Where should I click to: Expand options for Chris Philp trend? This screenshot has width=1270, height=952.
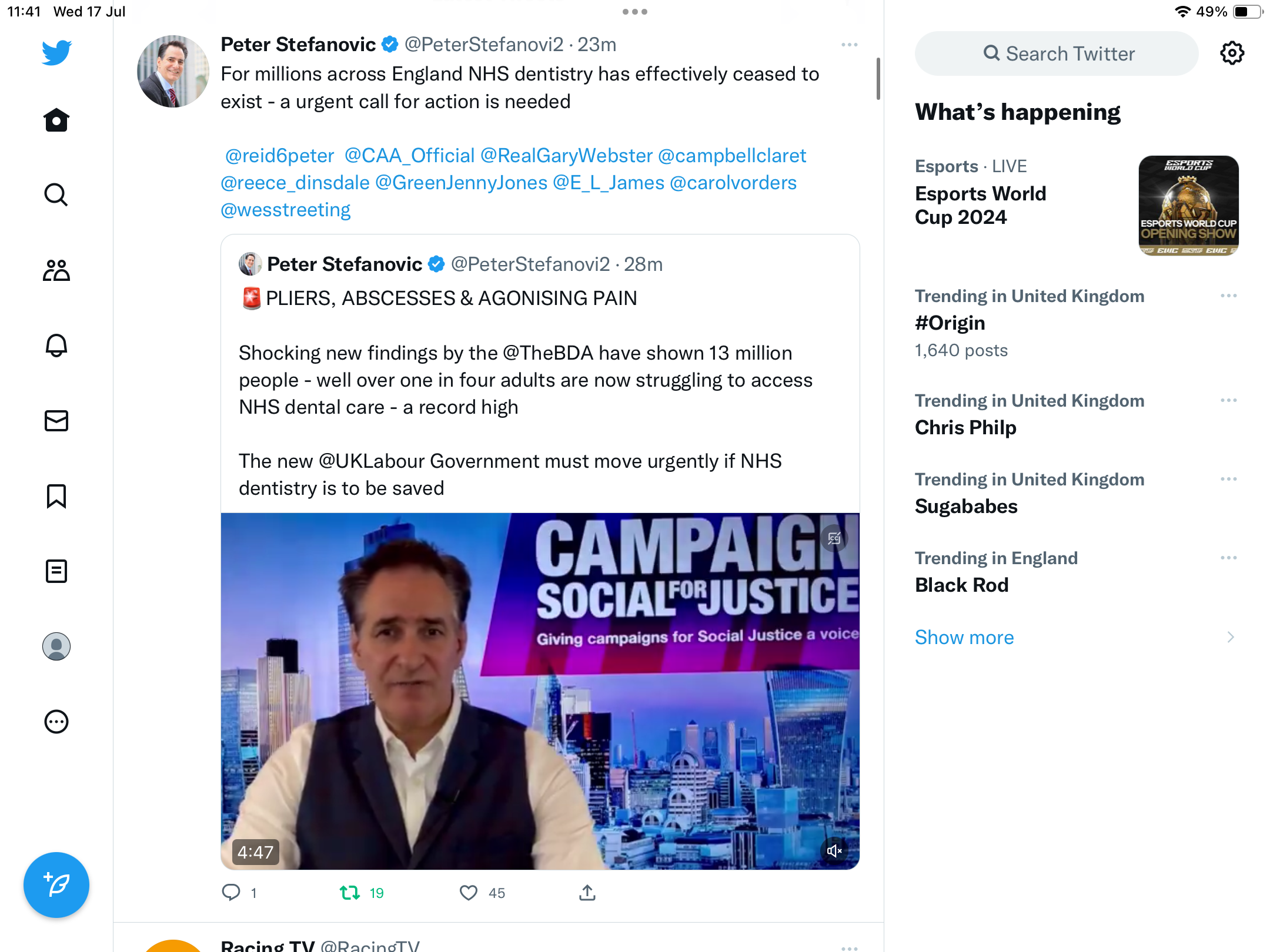coord(1228,400)
